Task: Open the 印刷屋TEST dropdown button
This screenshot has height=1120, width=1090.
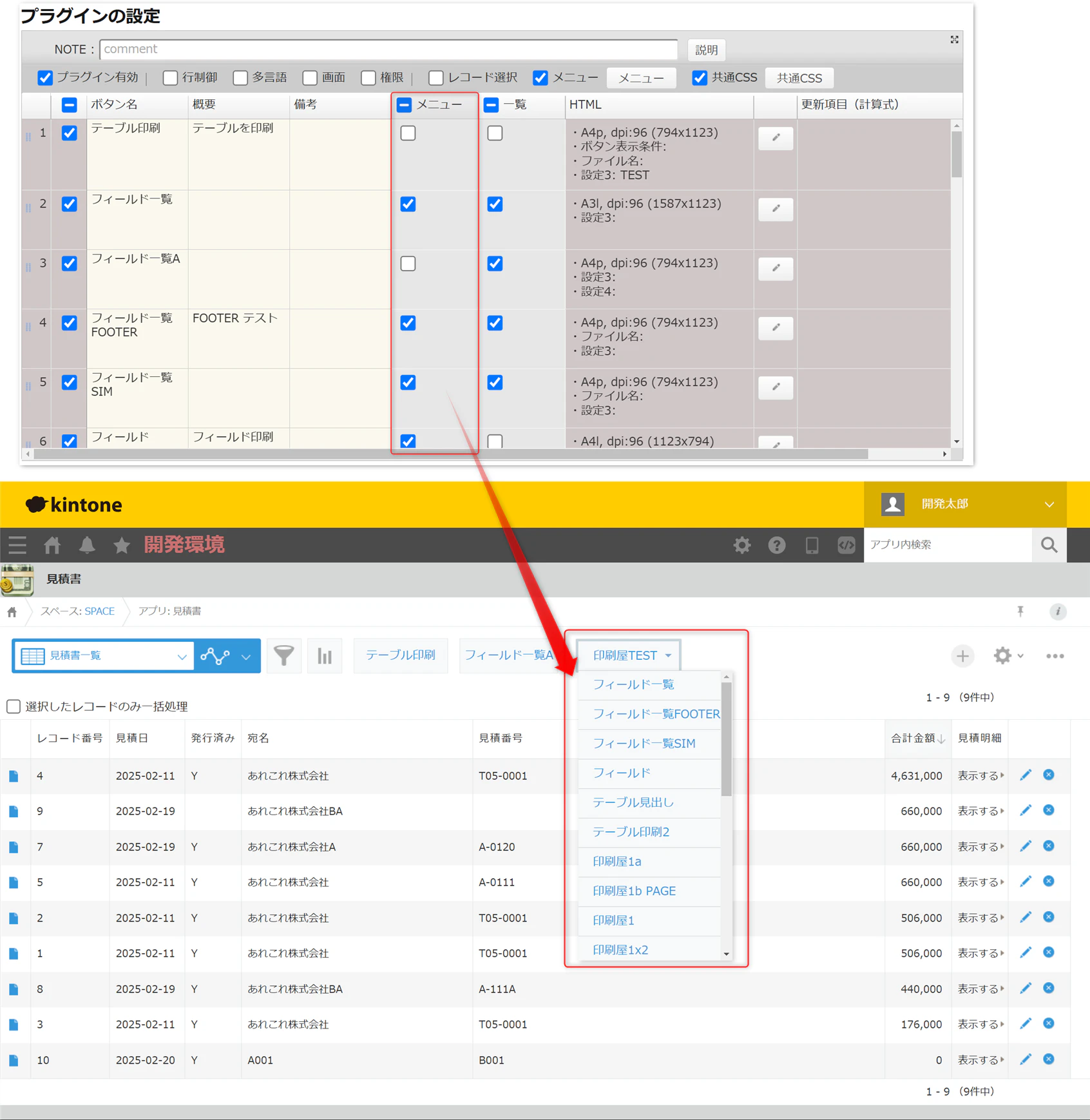Action: tap(629, 656)
